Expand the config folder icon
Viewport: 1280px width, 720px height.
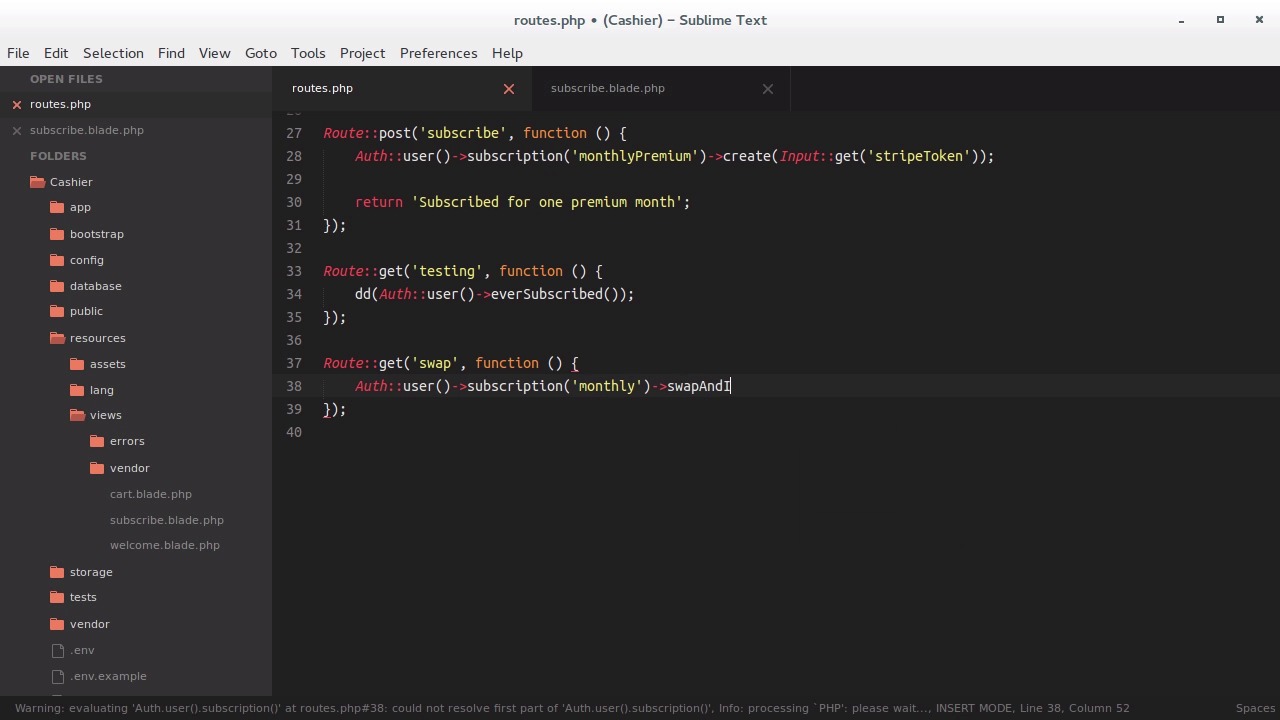pos(57,260)
